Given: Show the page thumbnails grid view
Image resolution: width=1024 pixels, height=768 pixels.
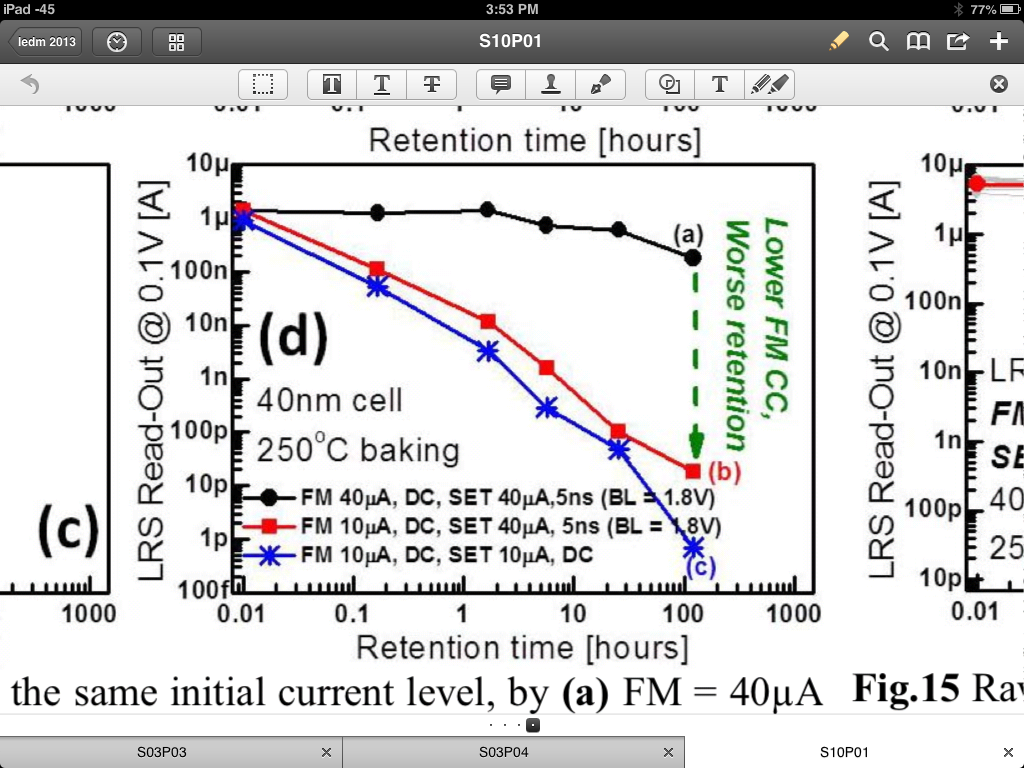Looking at the screenshot, I should tap(177, 42).
